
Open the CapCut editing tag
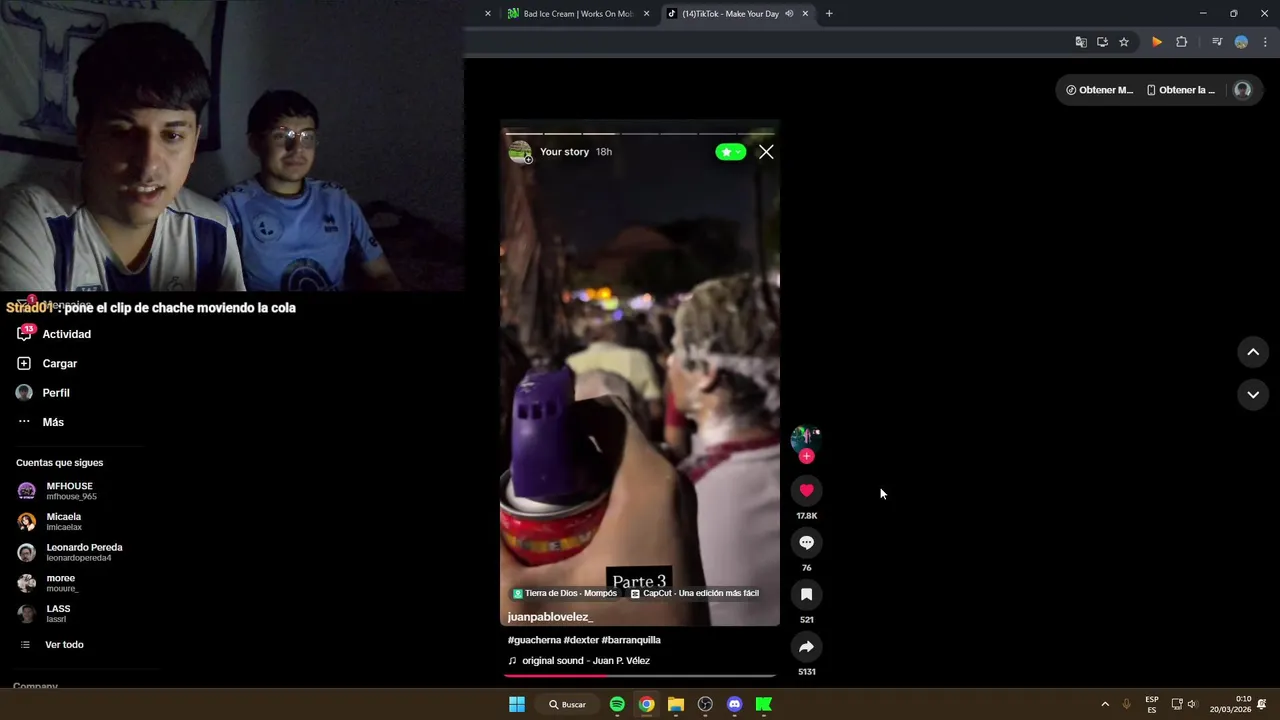(x=695, y=593)
